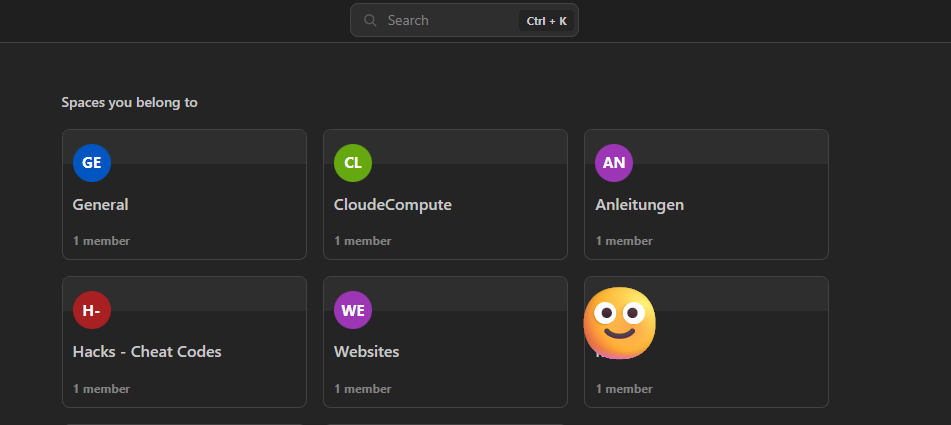Click the green CL space avatar

pyautogui.click(x=353, y=162)
